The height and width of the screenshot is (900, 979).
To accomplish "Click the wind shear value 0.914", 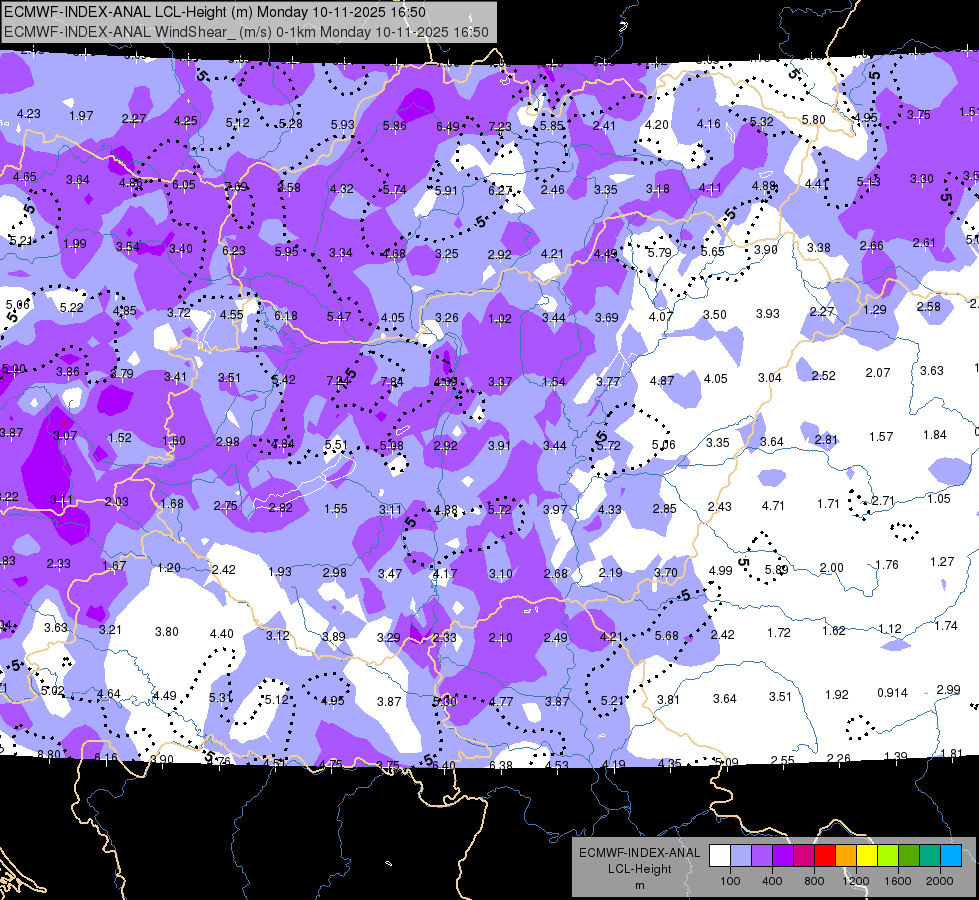I will point(892,693).
